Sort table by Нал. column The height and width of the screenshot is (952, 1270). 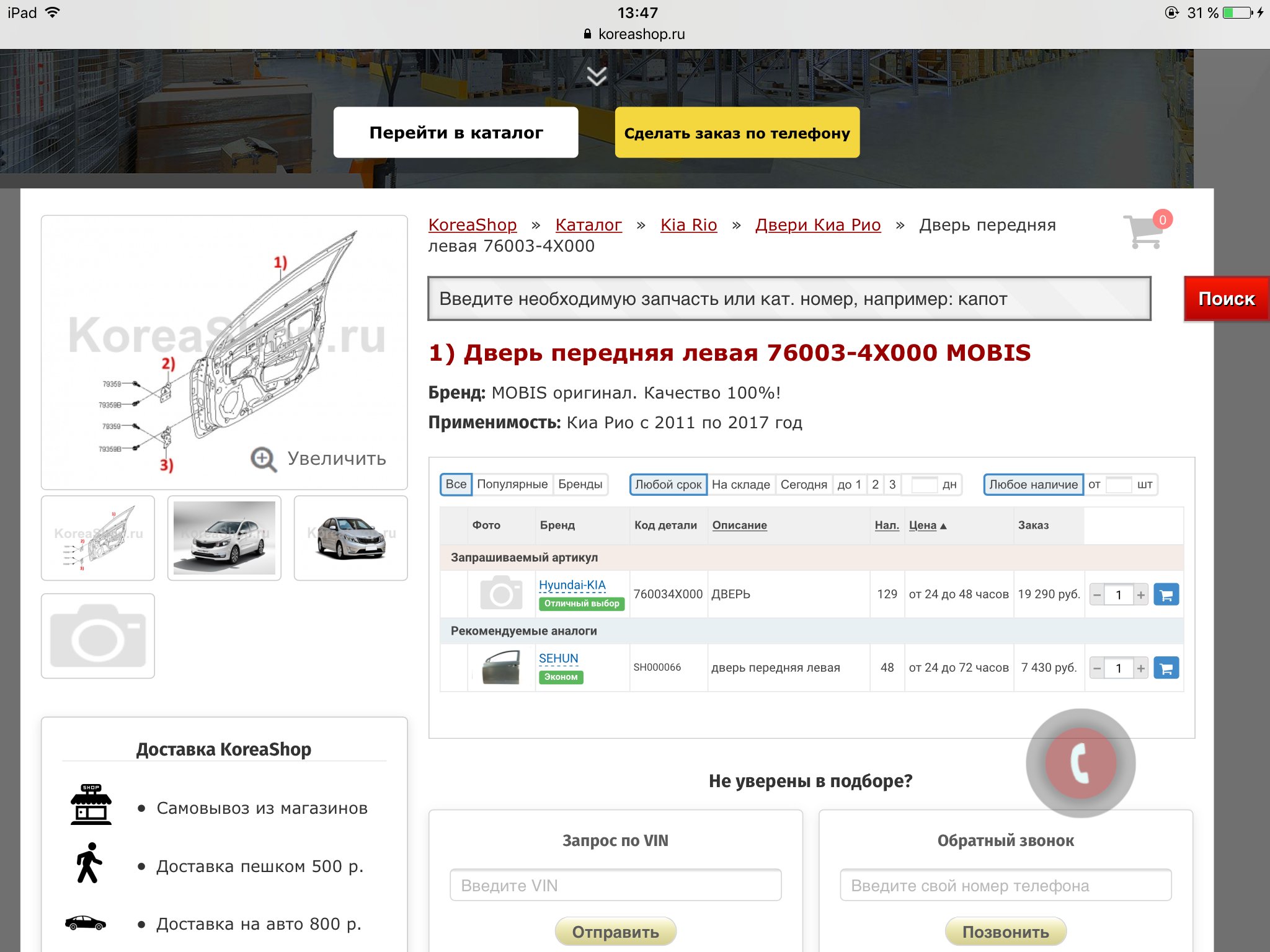click(886, 526)
